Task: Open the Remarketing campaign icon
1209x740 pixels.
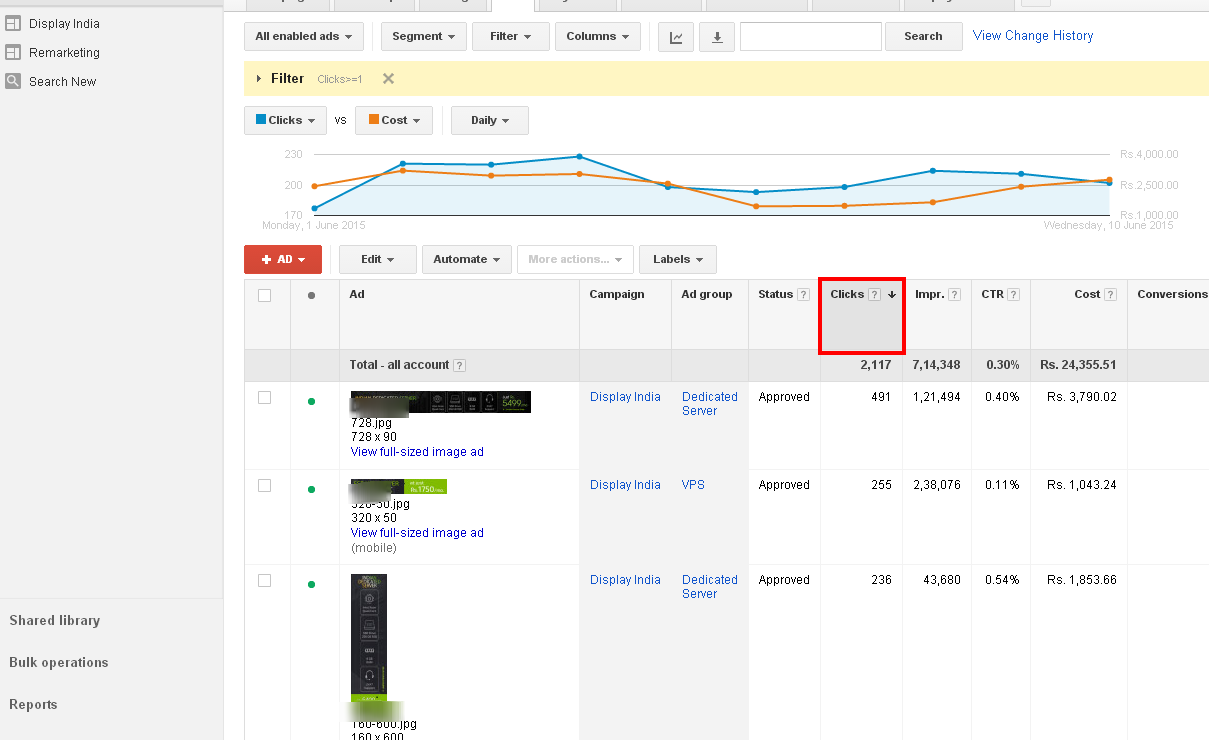Action: (x=13, y=52)
